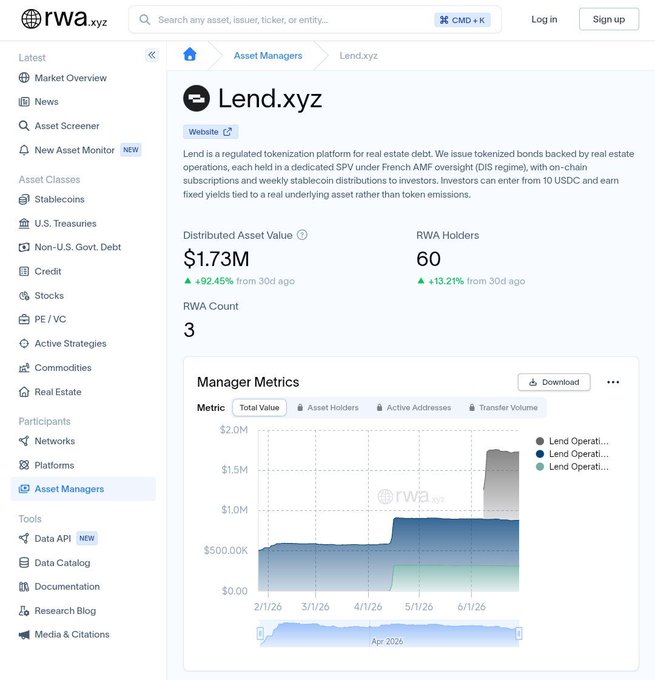The width and height of the screenshot is (655, 680).
Task: Click the Networks icon in sidebar
Action: 24,441
